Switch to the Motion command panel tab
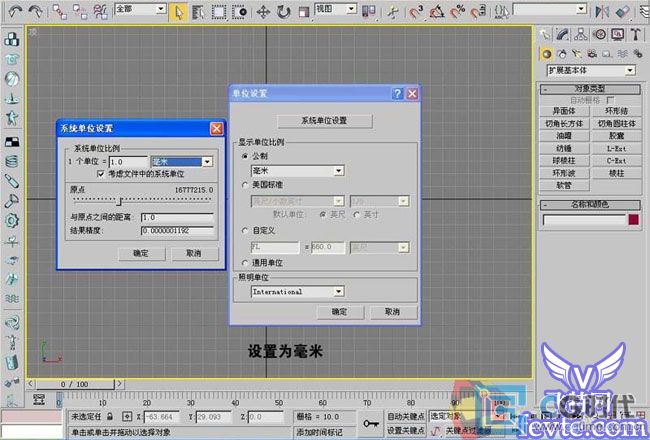Screen dimensions: 650x440 point(599,34)
